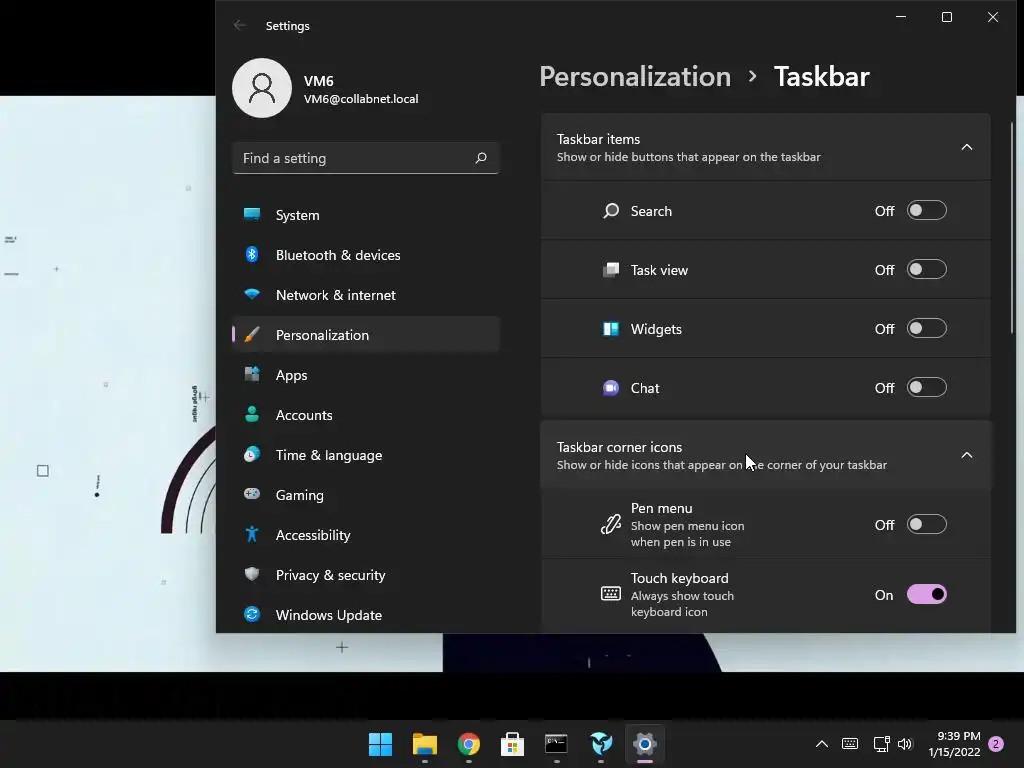The width and height of the screenshot is (1024, 768).
Task: Click the Privacy & security label
Action: [330, 575]
